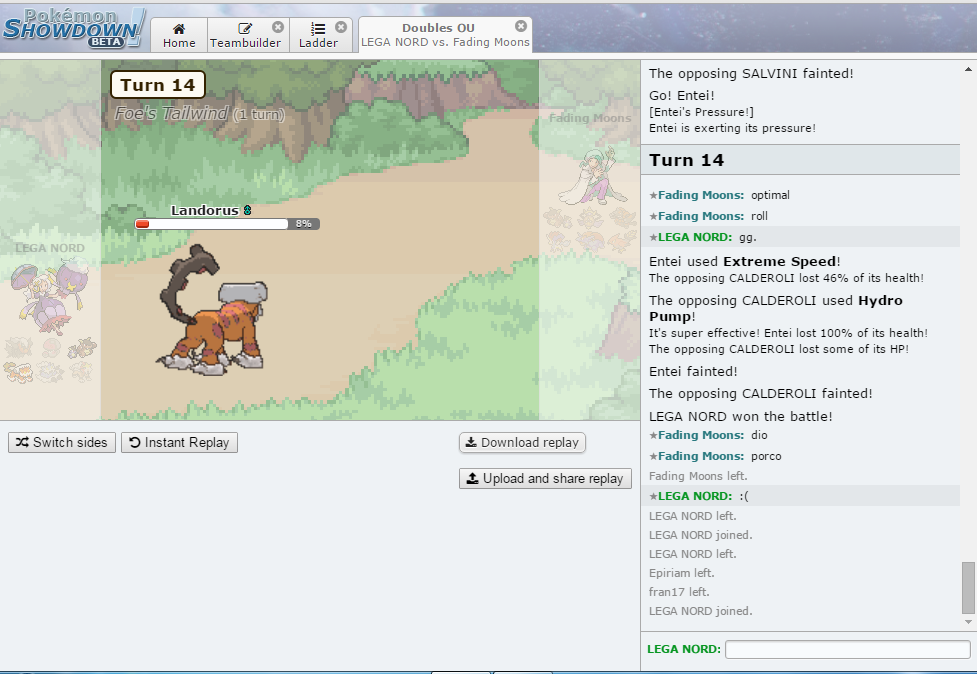Click 'Go! Entei!' log line

click(682, 95)
